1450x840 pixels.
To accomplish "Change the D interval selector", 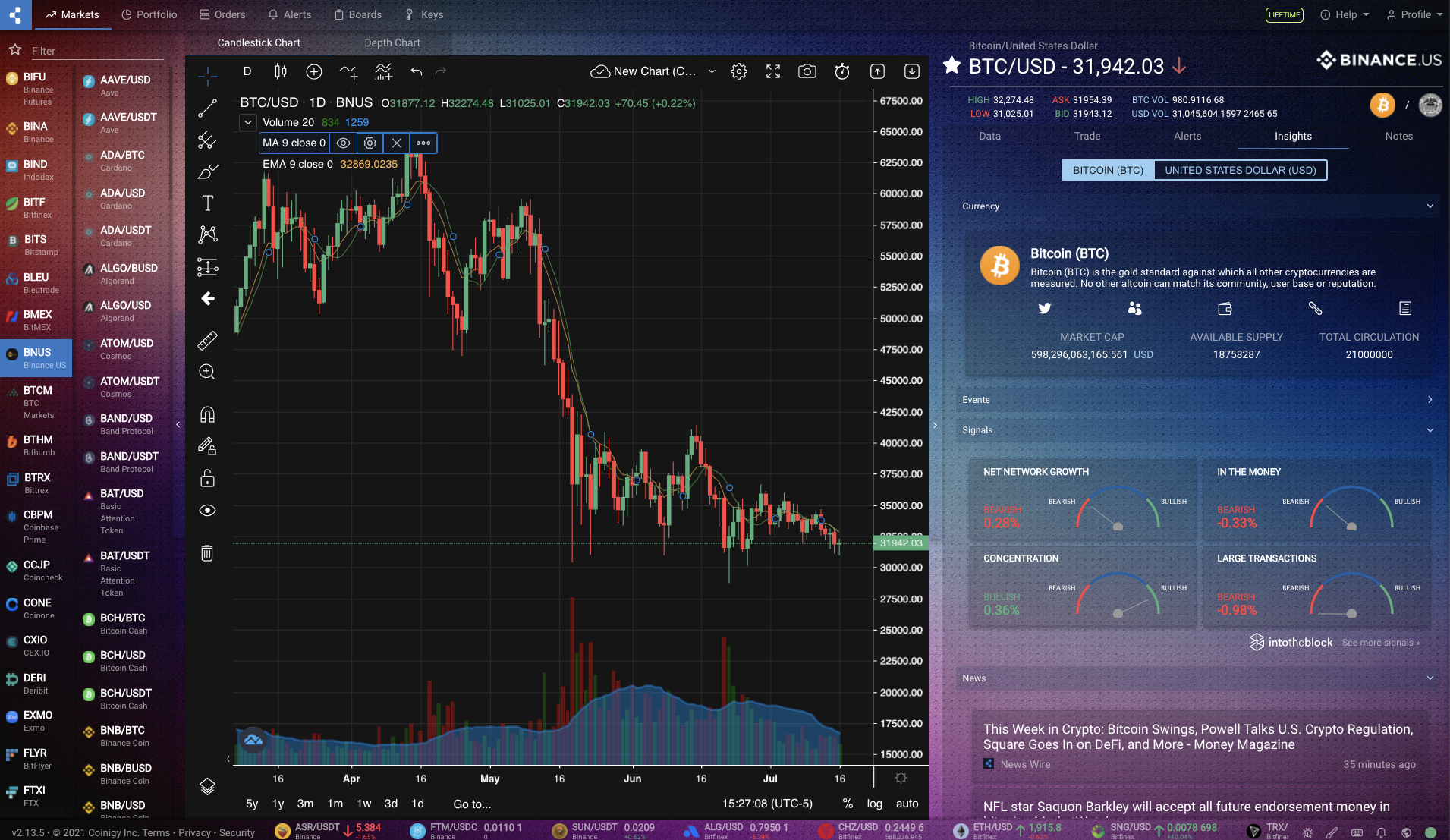I will click(247, 71).
